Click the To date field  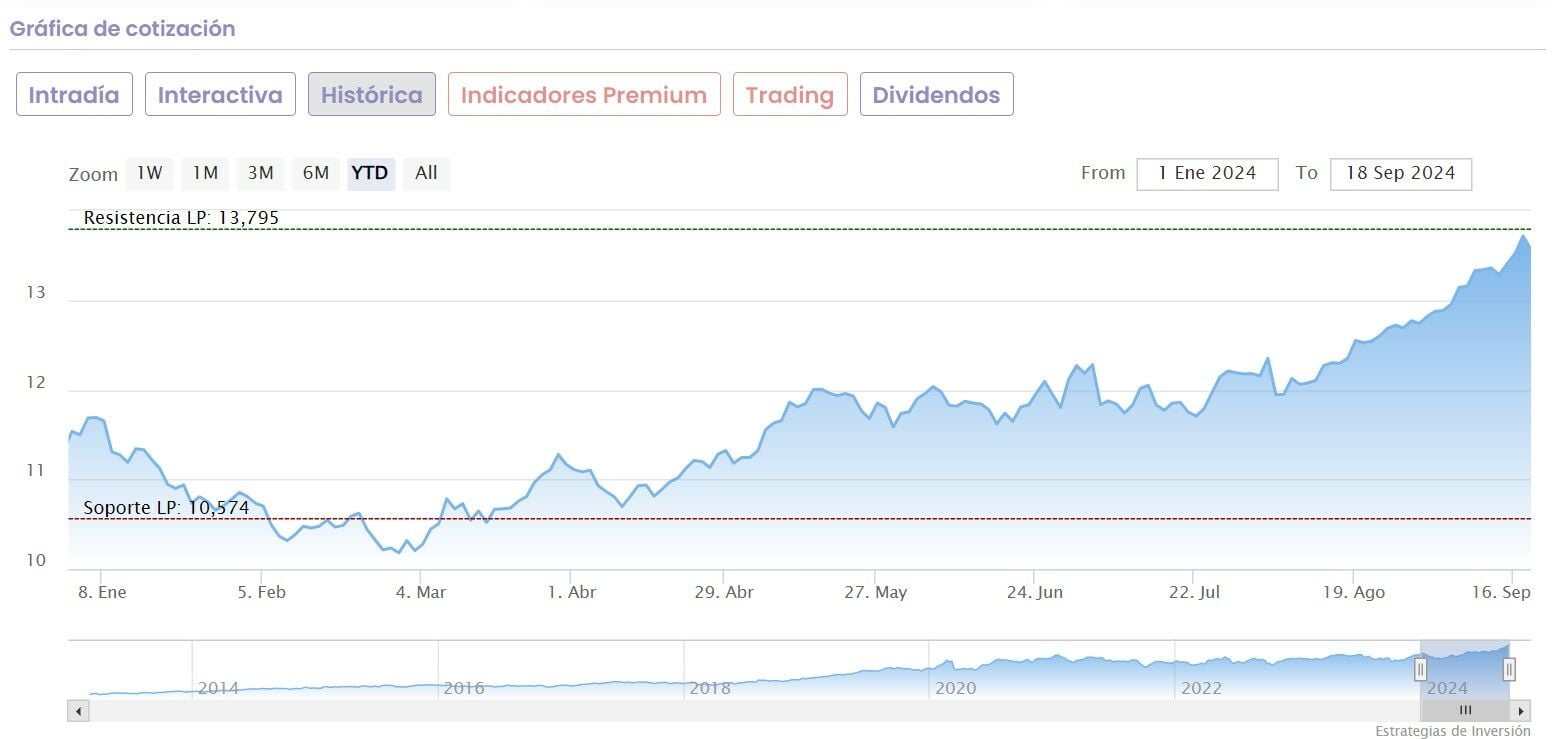coord(1400,173)
